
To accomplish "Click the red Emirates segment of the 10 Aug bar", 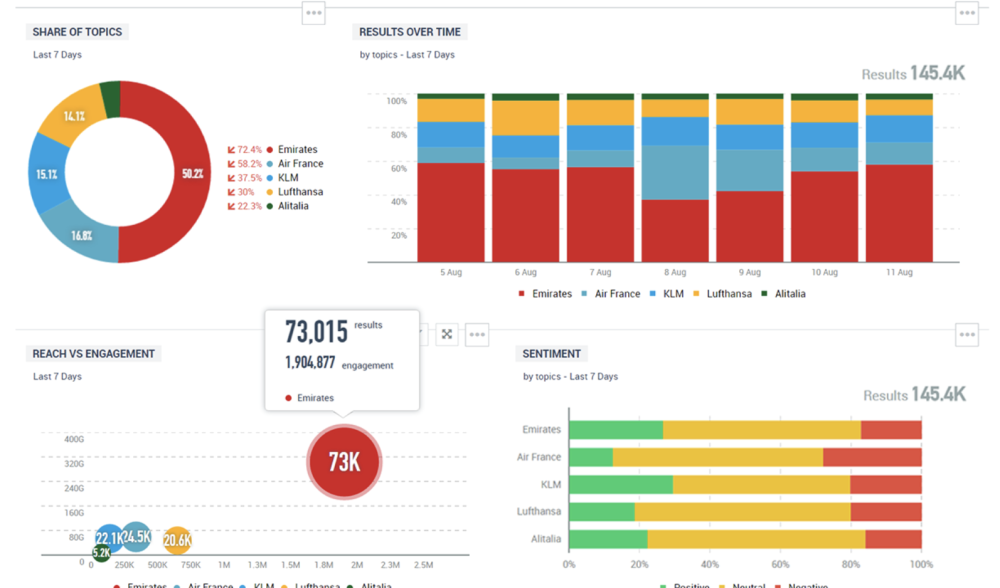I will (x=825, y=216).
